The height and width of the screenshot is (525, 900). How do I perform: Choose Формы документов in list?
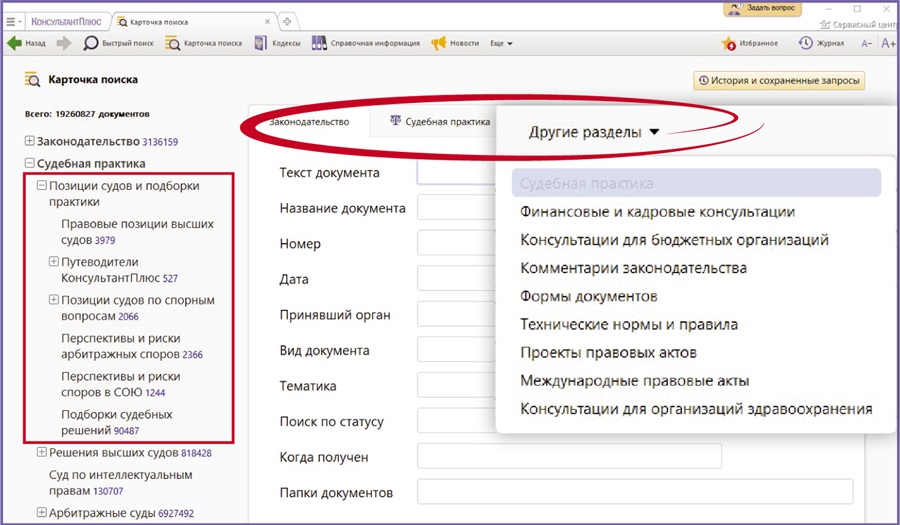[588, 296]
